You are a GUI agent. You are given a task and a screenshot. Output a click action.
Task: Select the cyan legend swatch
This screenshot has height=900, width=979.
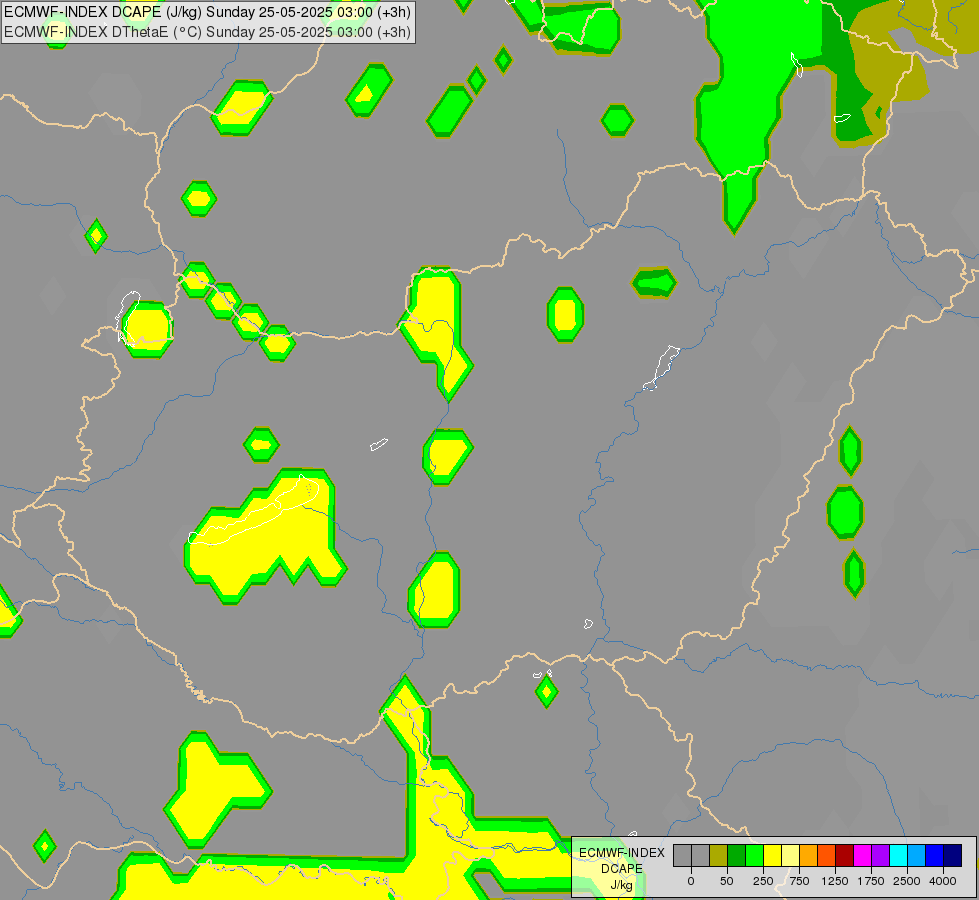(898, 855)
